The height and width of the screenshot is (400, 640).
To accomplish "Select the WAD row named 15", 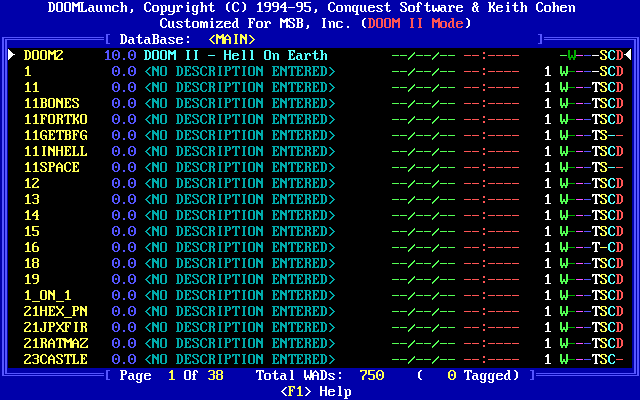I will (320, 231).
